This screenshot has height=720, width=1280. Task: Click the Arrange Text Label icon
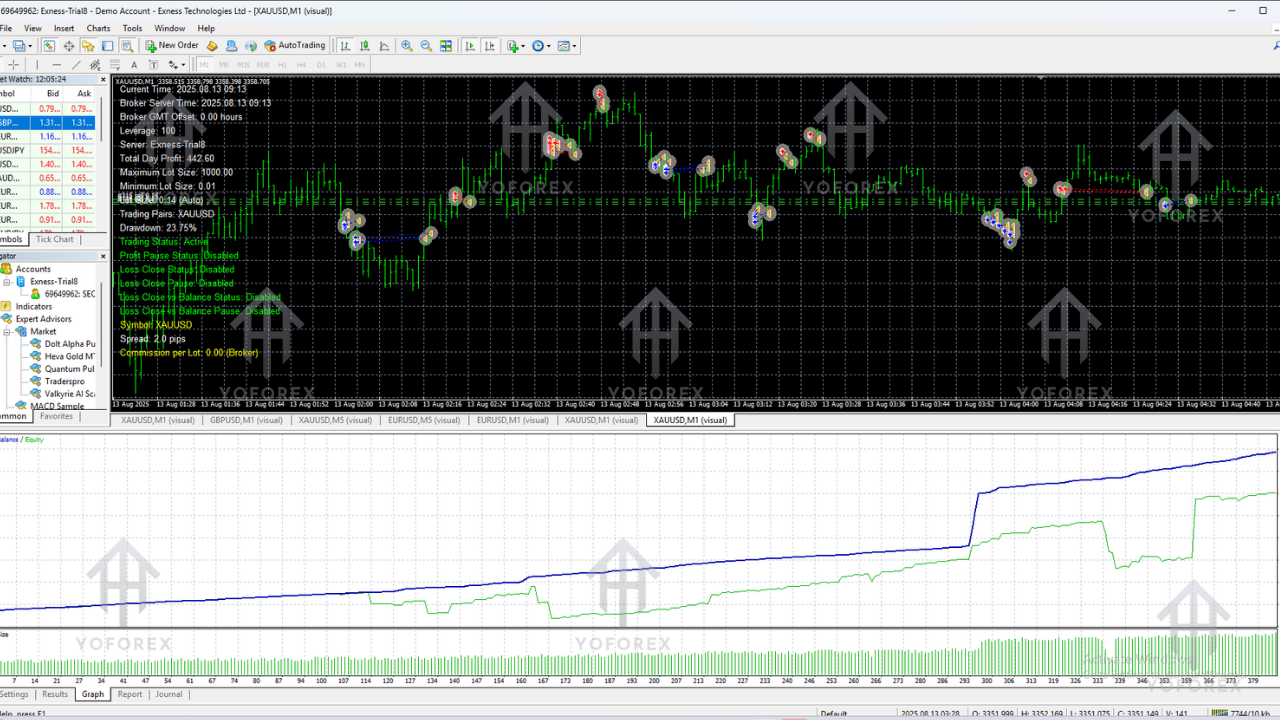(x=152, y=65)
